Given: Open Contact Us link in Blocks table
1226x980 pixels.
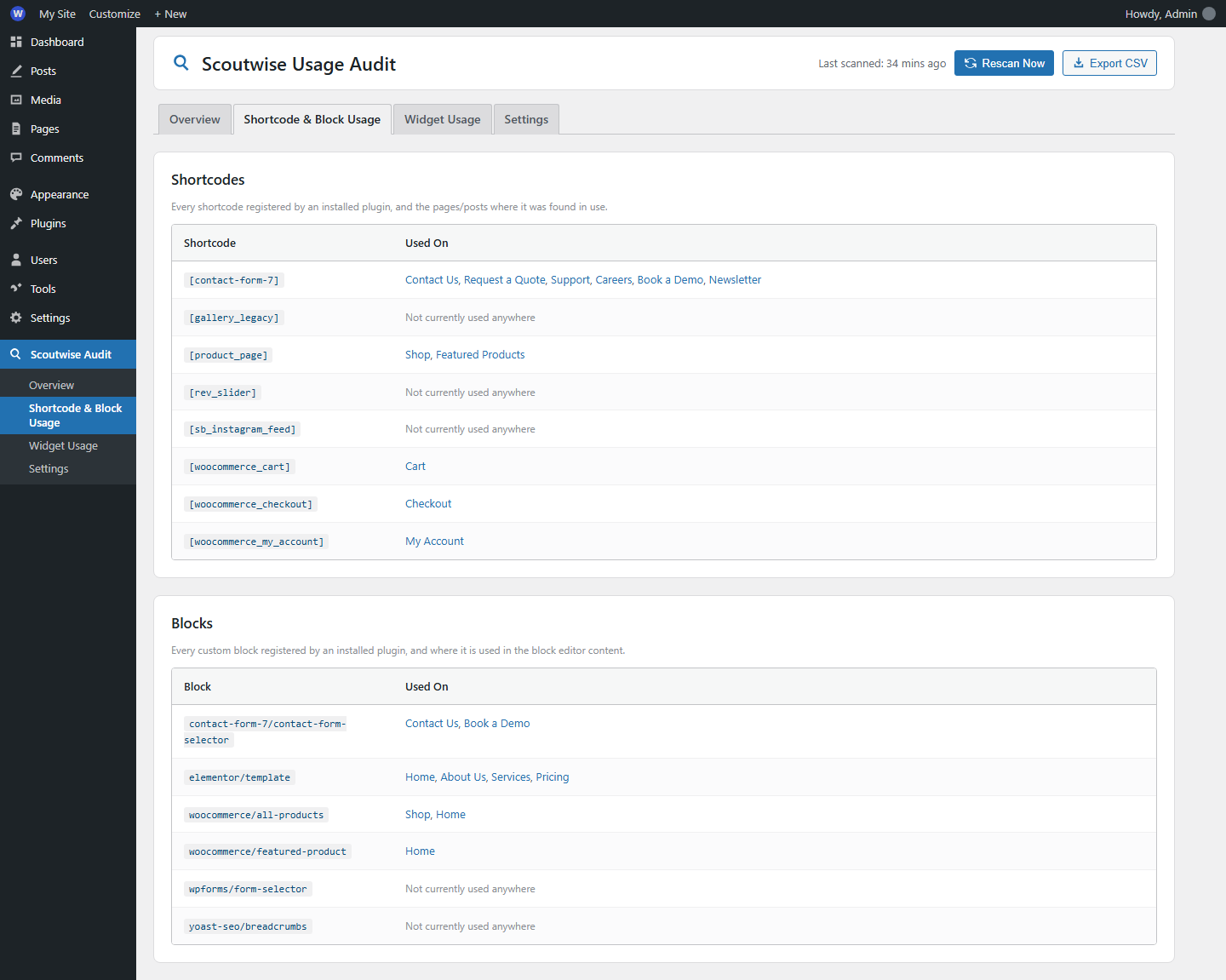Looking at the screenshot, I should coord(432,723).
